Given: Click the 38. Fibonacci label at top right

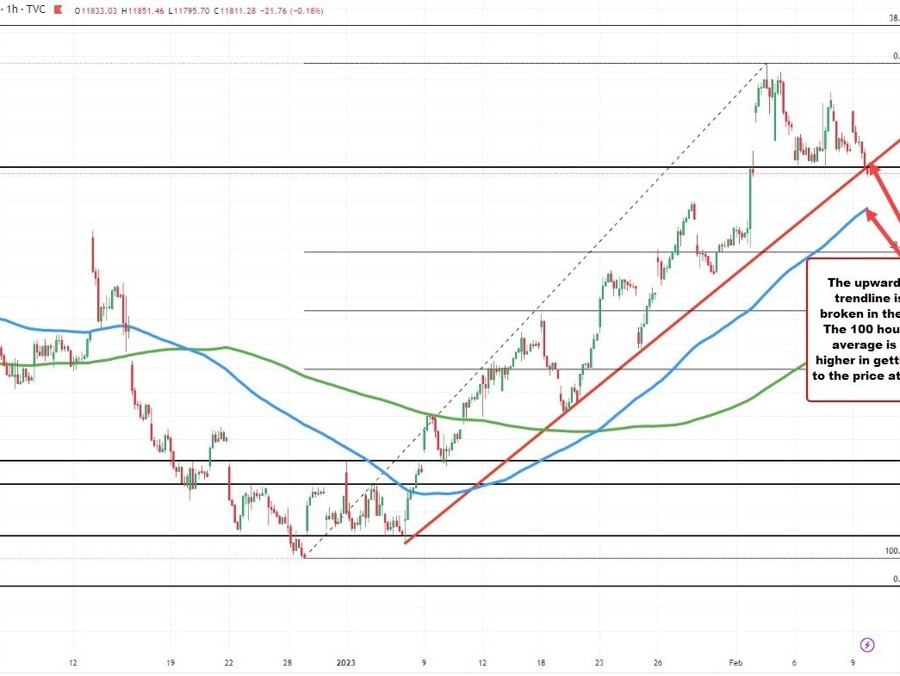Looking at the screenshot, I should point(892,18).
